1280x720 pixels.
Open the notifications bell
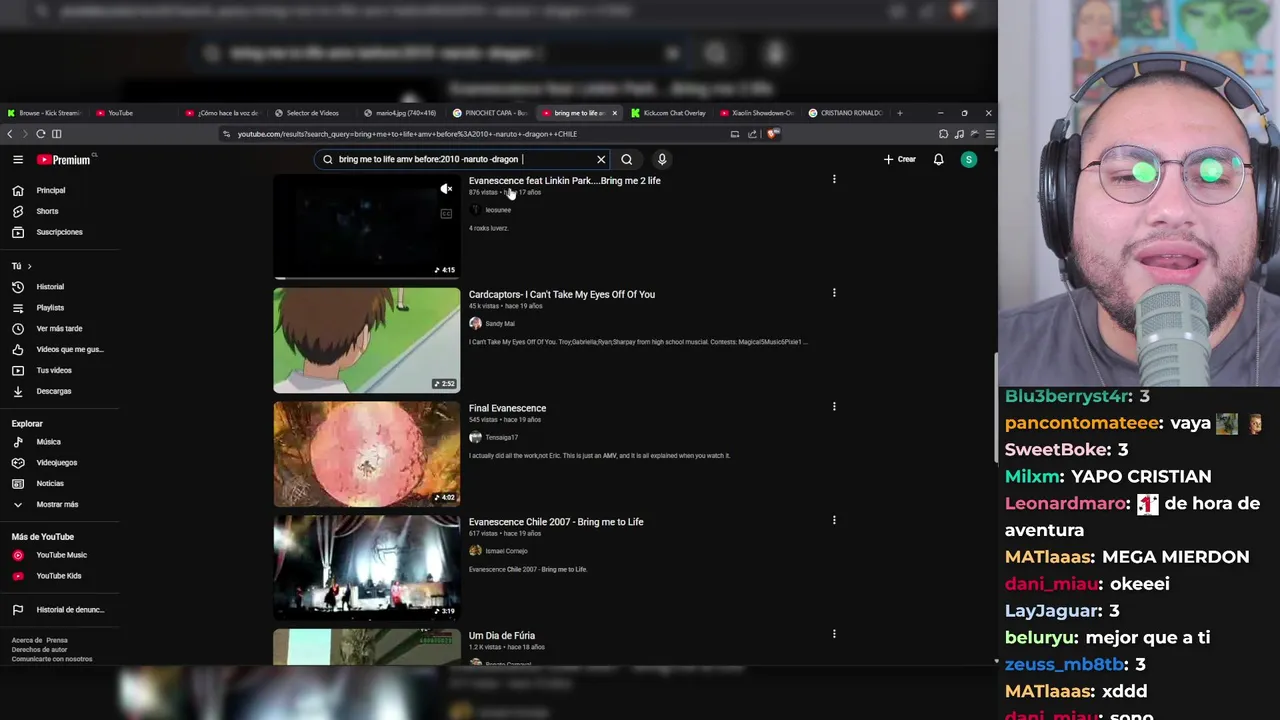(x=939, y=159)
